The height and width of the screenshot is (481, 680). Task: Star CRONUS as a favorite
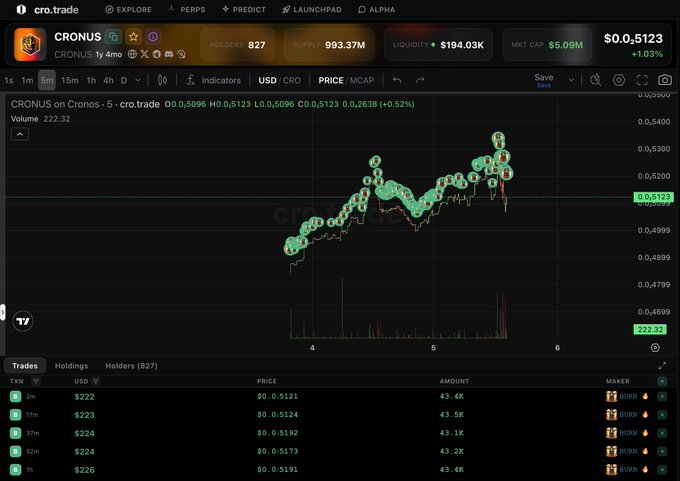pyautogui.click(x=134, y=37)
